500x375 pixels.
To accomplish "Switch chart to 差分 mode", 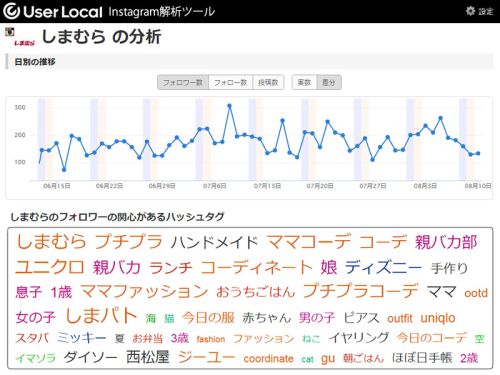I will (329, 82).
